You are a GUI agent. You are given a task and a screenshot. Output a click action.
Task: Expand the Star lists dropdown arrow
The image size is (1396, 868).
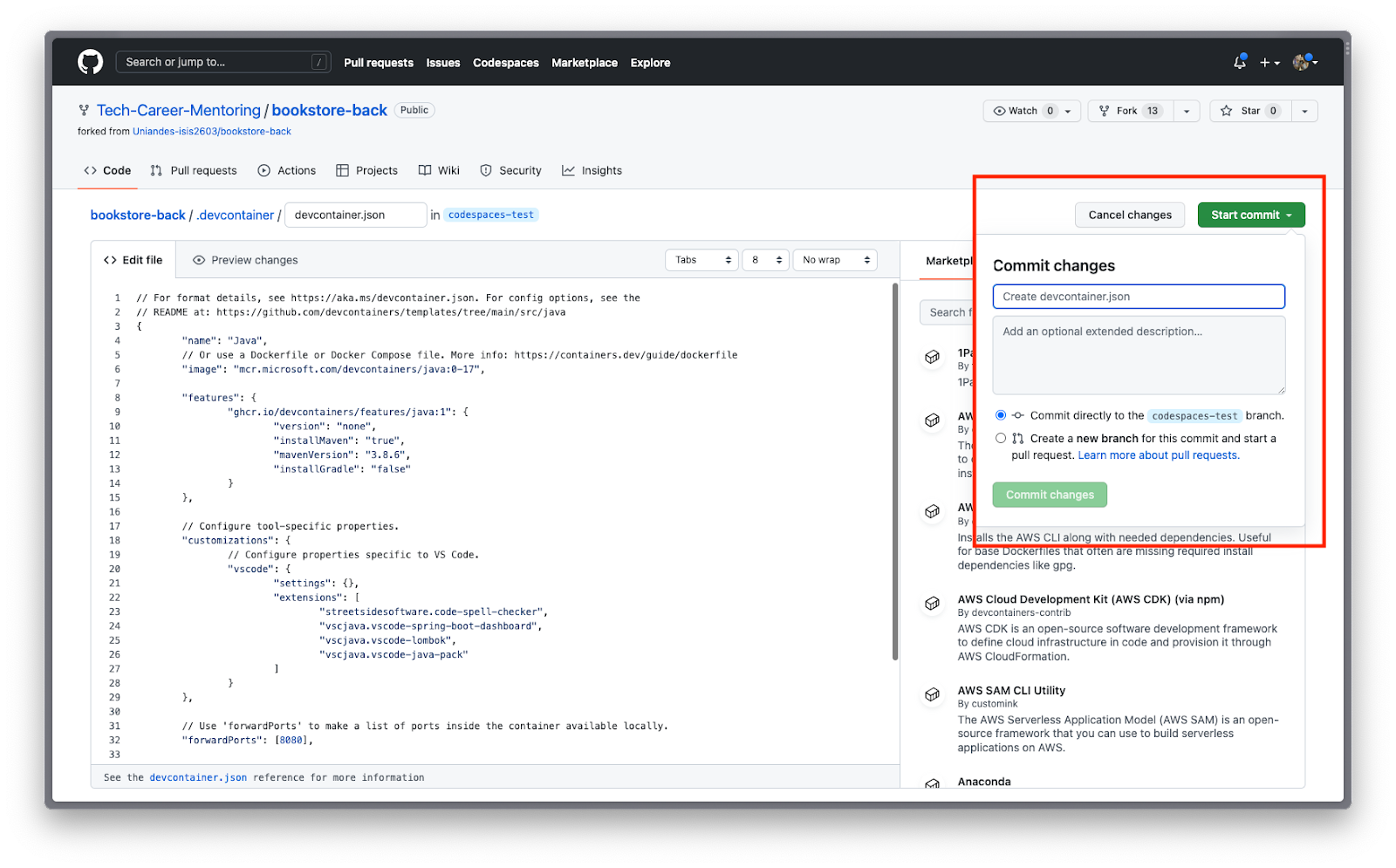[x=1304, y=111]
